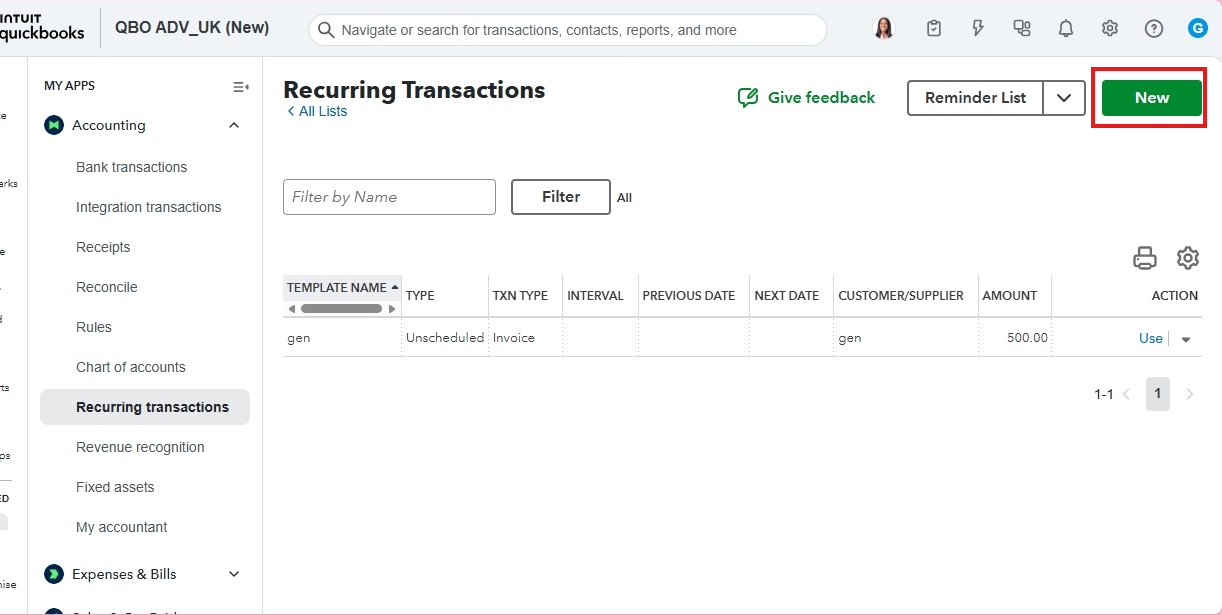Screen dimensions: 1222x615
Task: Click the Template Name column horizontal scrollbar
Action: (x=341, y=308)
